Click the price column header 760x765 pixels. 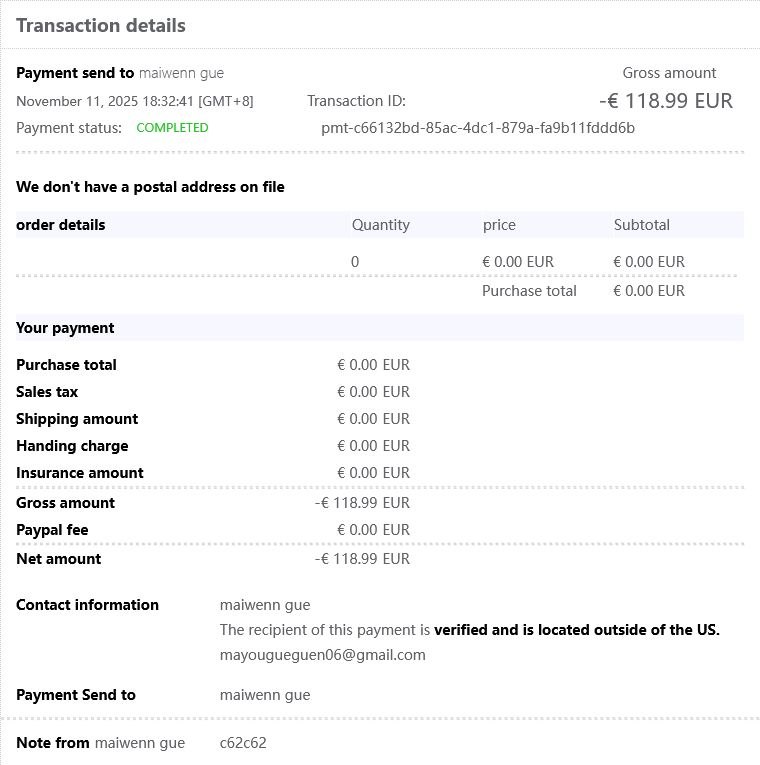[x=499, y=225]
